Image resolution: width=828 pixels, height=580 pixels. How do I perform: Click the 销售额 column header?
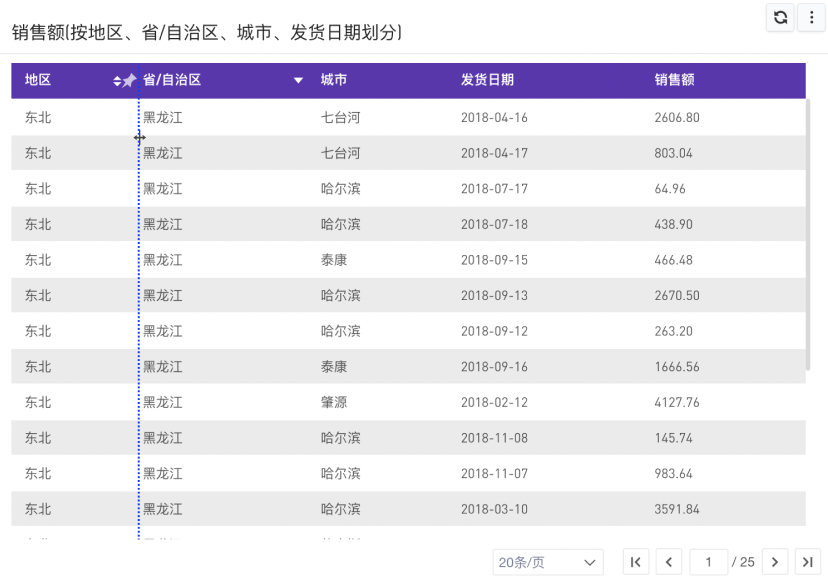coord(674,80)
